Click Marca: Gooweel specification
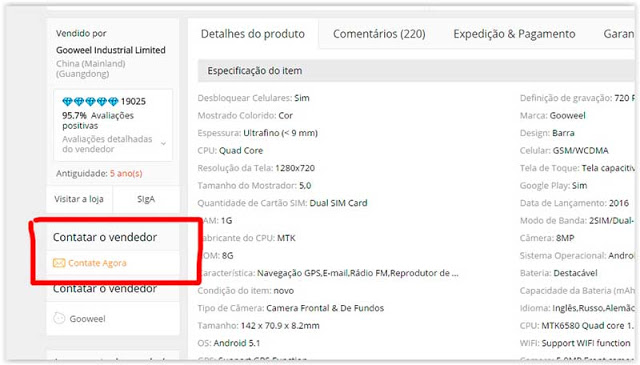Screen dimensions: 640x365 [553, 116]
